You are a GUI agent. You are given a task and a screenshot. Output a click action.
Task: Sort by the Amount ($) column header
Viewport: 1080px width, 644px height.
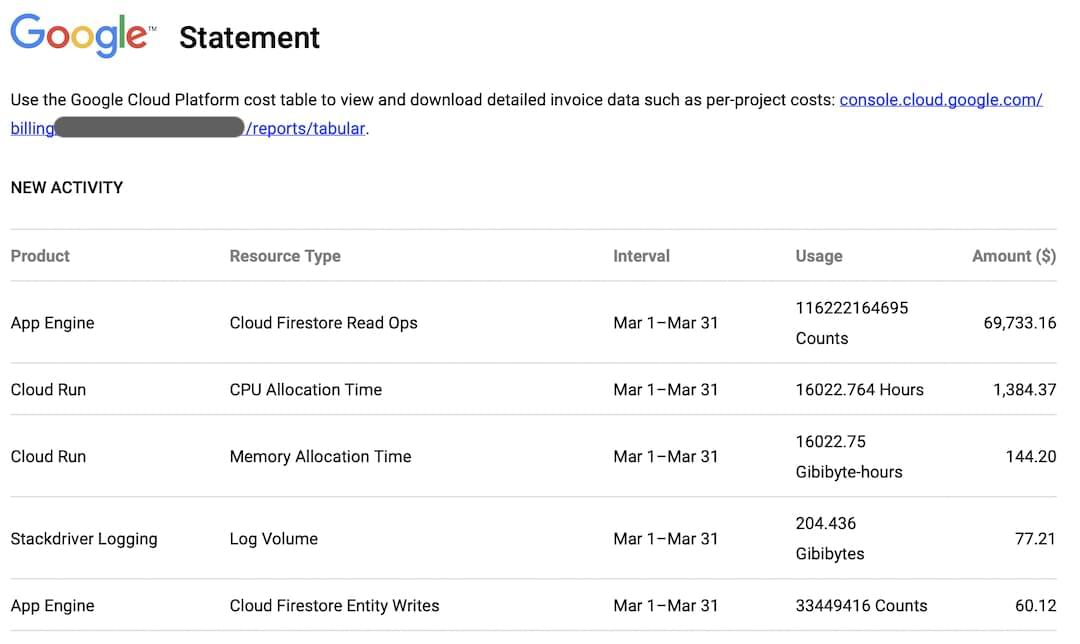(x=1013, y=256)
